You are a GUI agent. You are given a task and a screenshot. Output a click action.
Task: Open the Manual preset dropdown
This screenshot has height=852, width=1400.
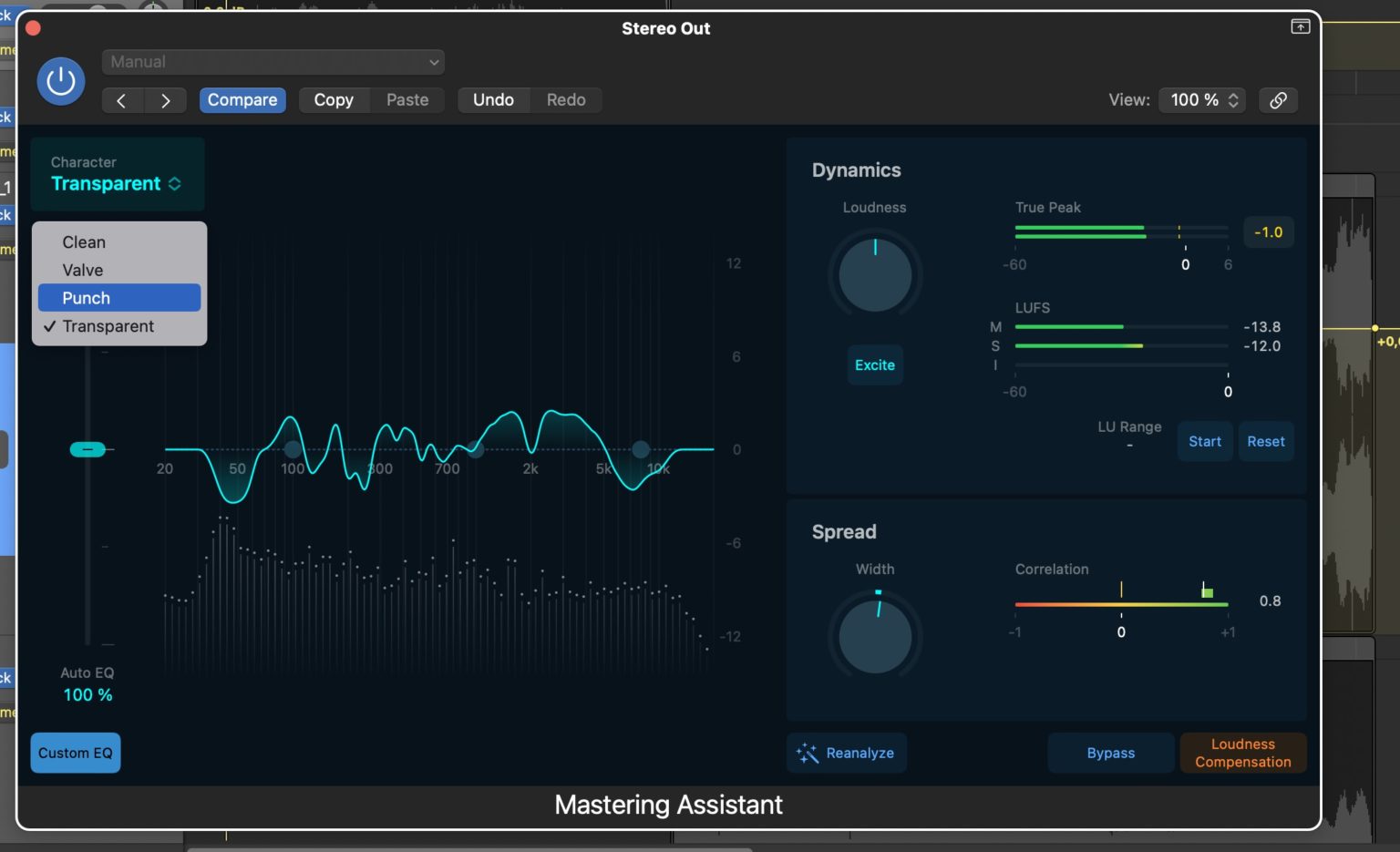point(272,62)
